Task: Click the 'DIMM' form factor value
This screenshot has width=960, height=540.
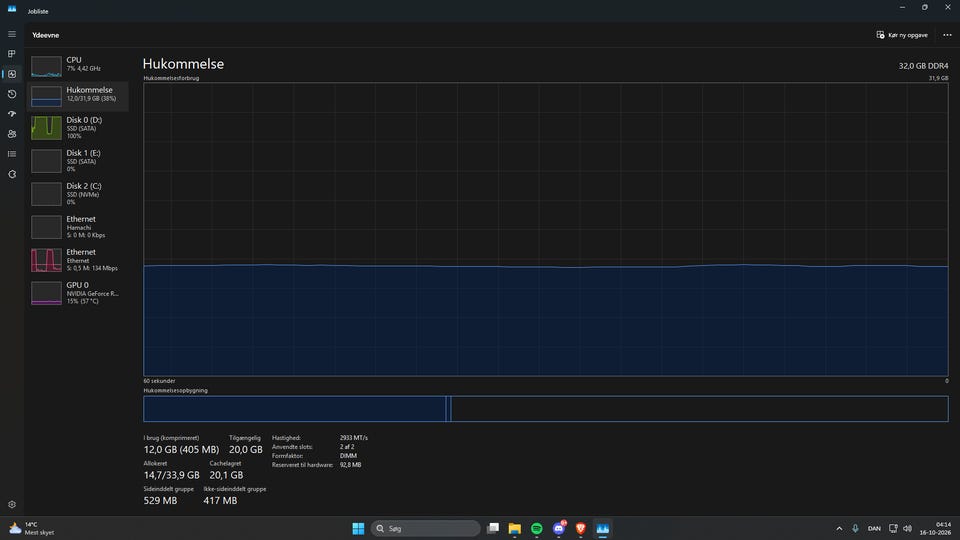Action: tap(348, 456)
